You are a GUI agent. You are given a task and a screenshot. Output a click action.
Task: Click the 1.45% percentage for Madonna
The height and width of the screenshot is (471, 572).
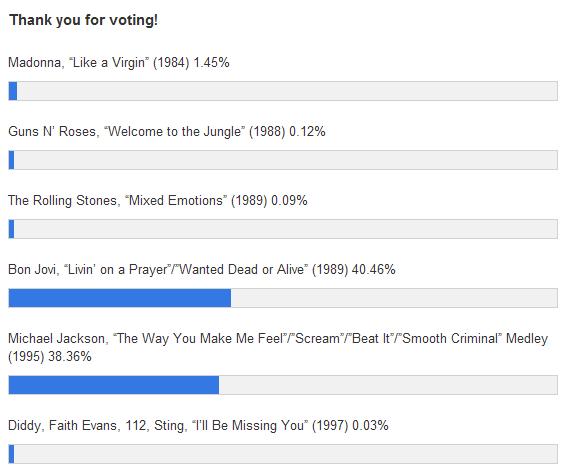(x=211, y=62)
